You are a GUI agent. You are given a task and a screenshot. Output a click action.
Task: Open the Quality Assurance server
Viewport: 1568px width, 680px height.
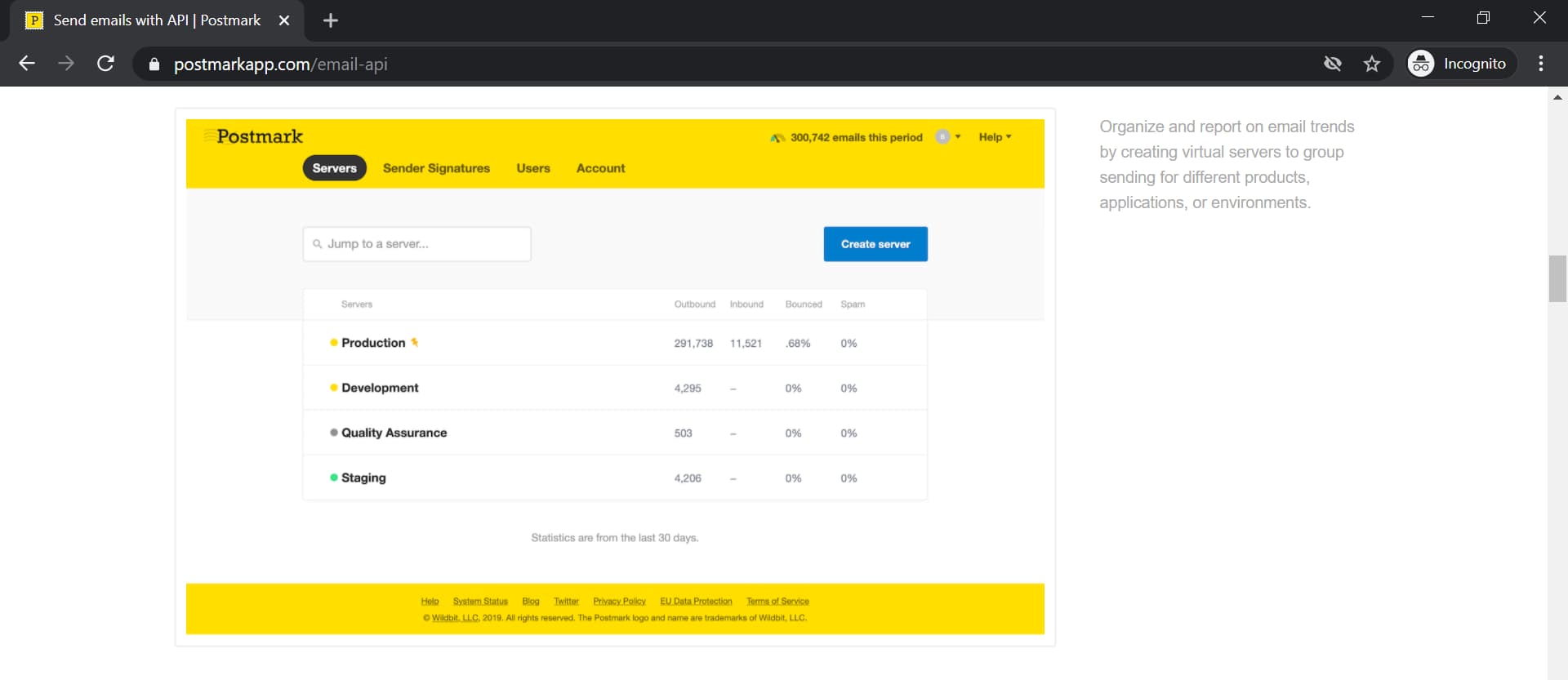point(394,433)
